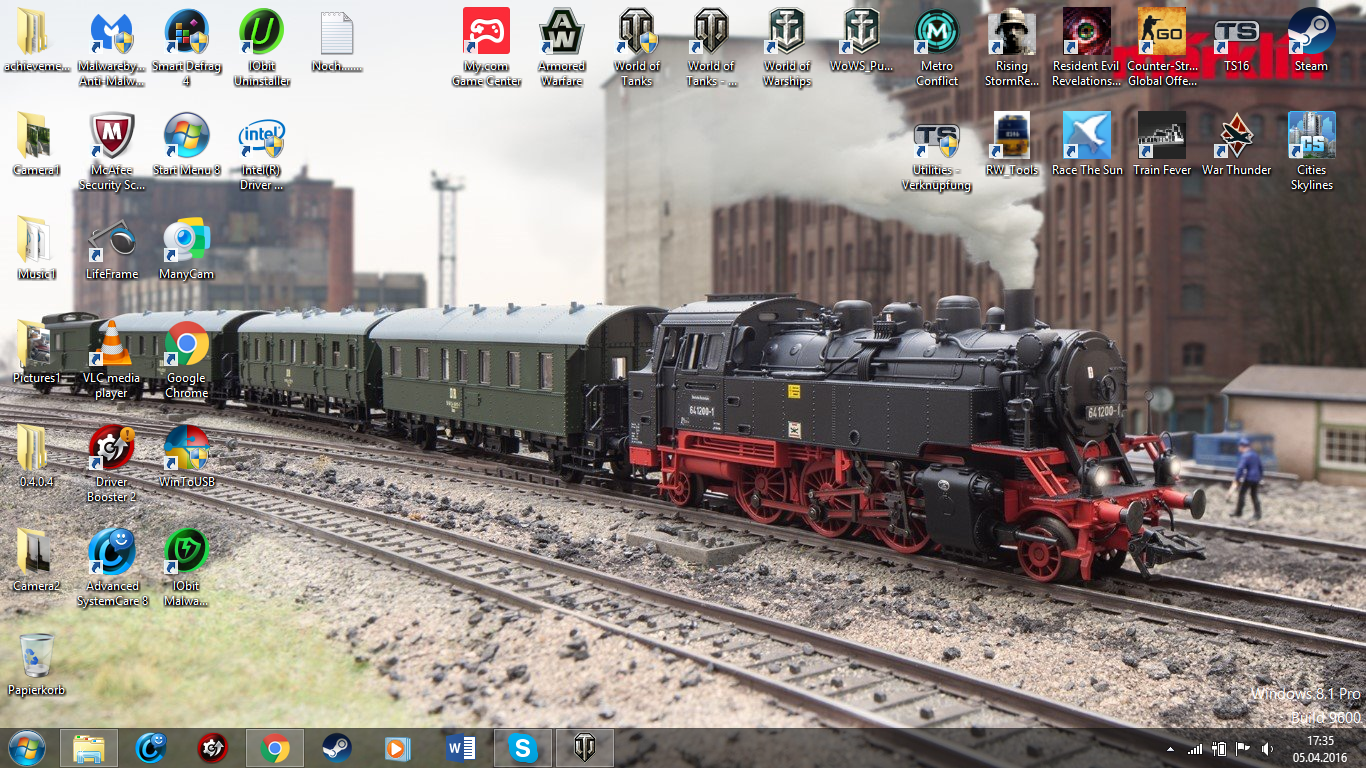Open the Papierkorb recycle bin

pyautogui.click(x=36, y=656)
